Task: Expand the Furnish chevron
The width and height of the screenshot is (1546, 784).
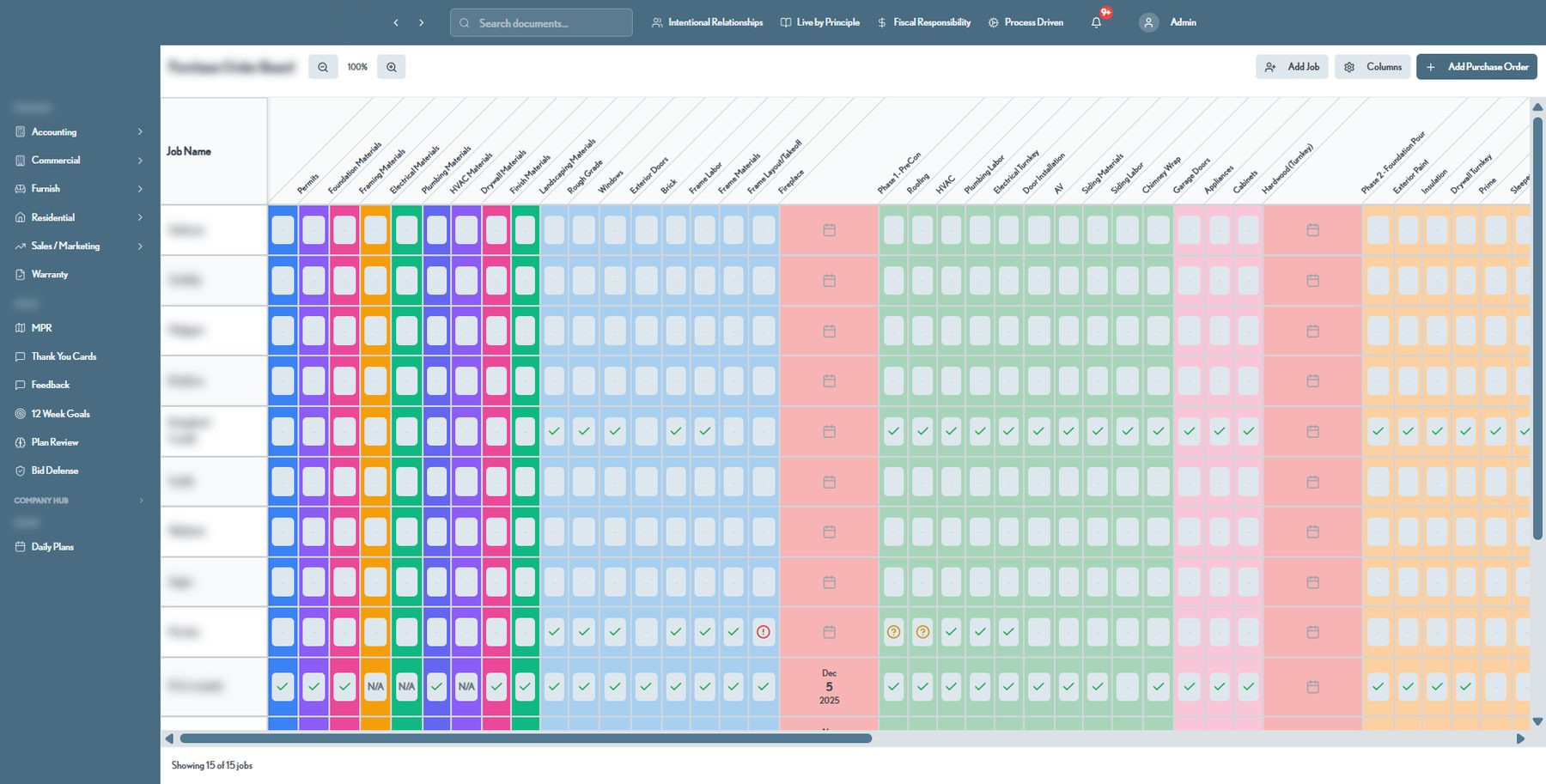Action: [x=140, y=189]
